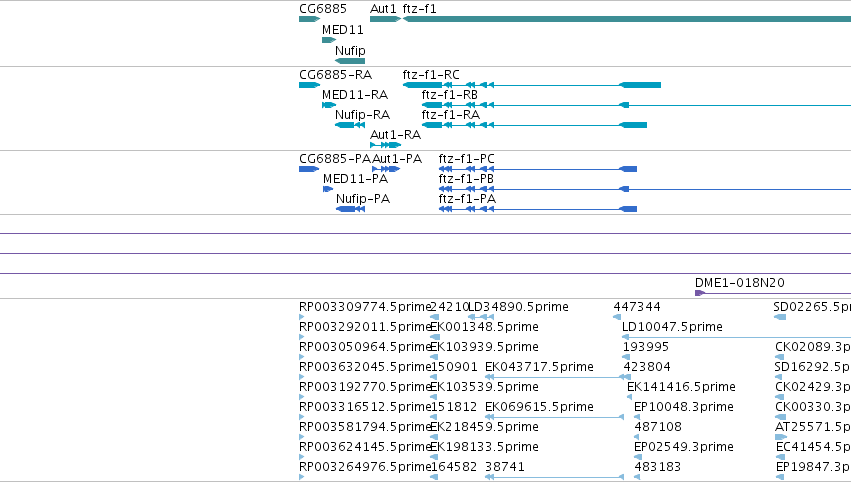The image size is (851, 482).
Task: Select the Nufip-RA transcript label
Action: pyautogui.click(x=363, y=115)
